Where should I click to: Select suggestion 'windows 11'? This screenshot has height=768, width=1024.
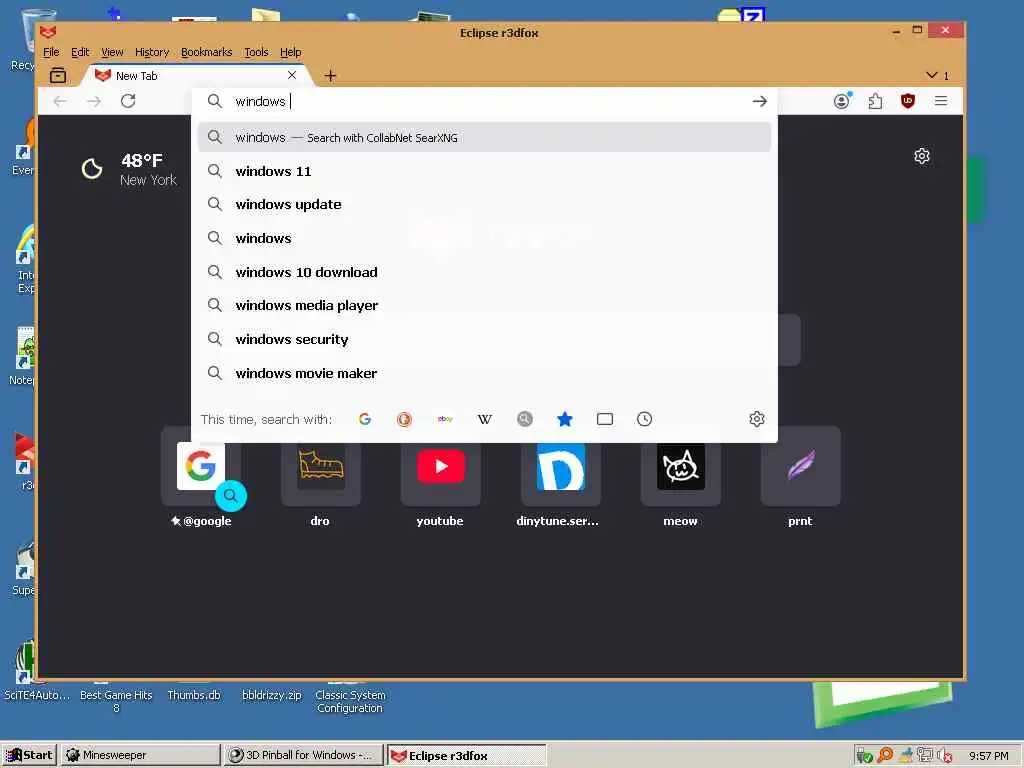(x=484, y=171)
